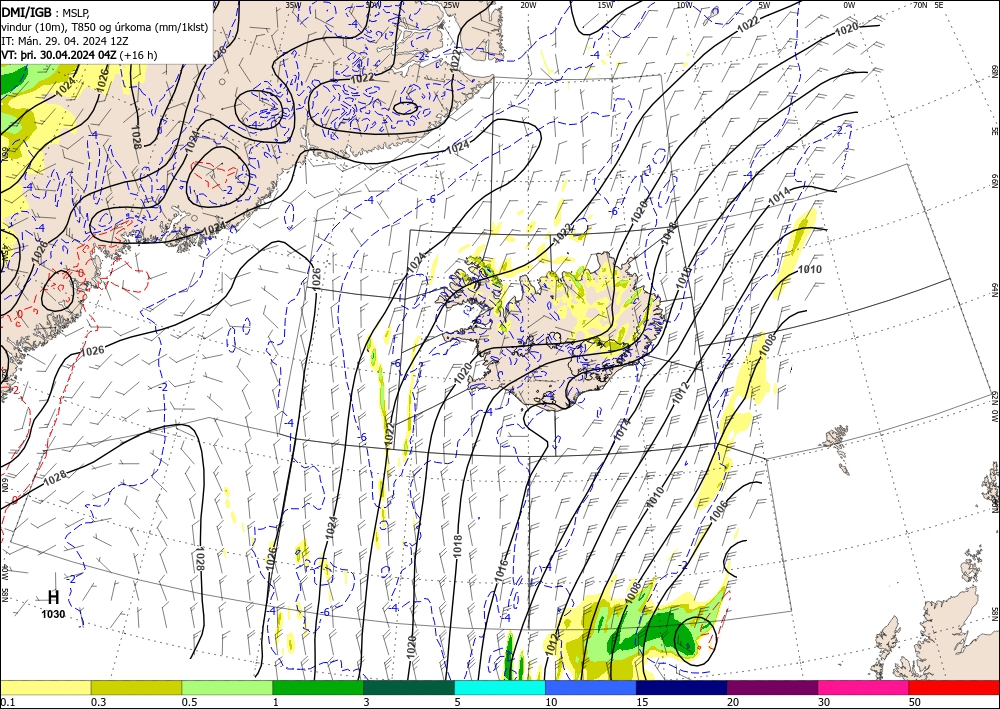Choose the navy 15 mm legend swatch
The image size is (1000, 709).
coord(682,687)
